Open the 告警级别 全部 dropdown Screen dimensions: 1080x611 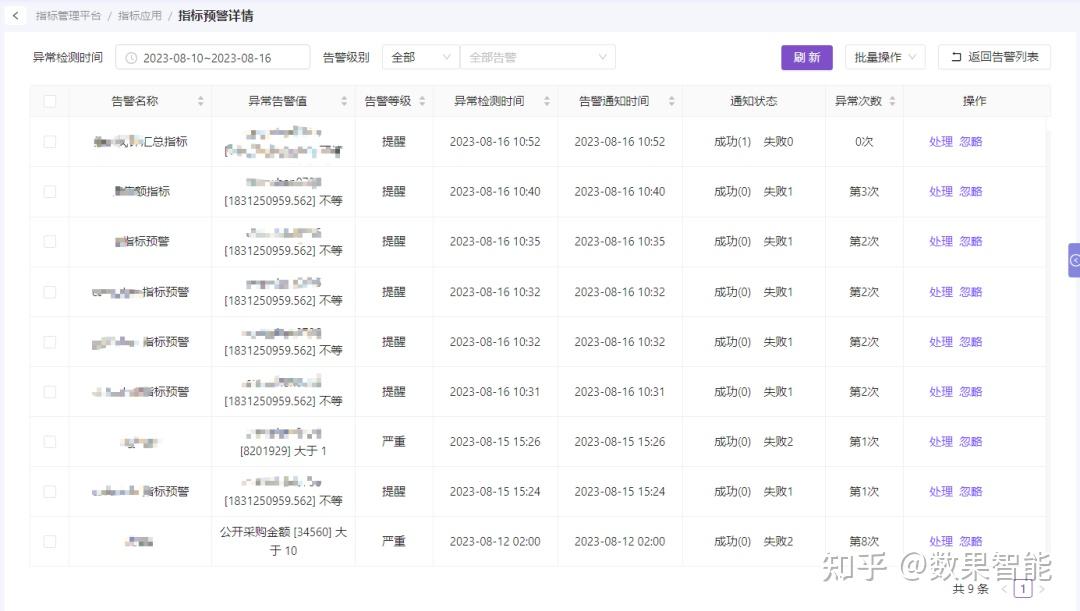pos(420,57)
